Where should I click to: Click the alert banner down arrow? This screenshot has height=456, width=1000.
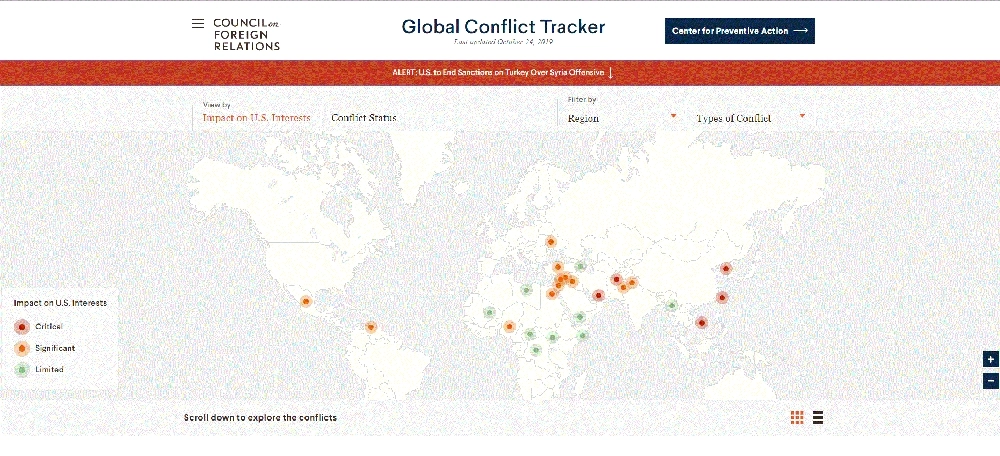point(610,73)
